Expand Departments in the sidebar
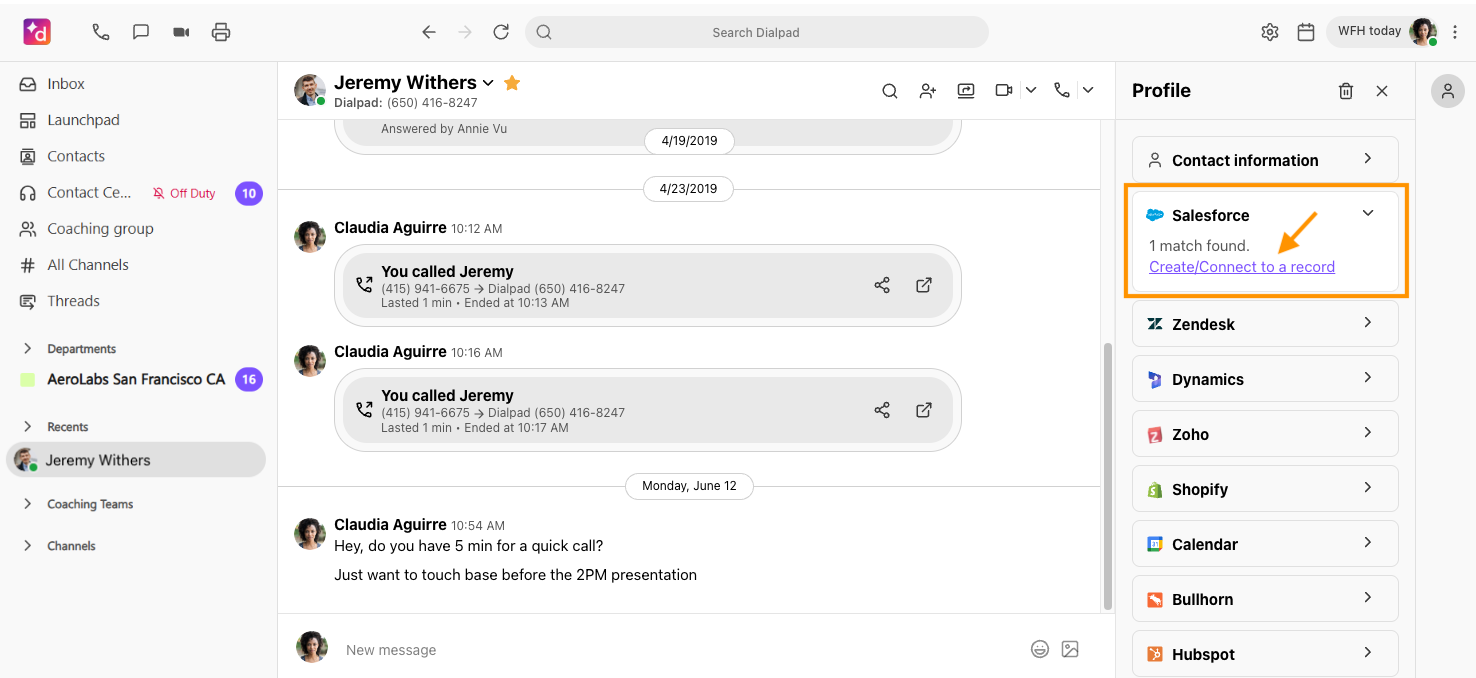 [x=28, y=348]
